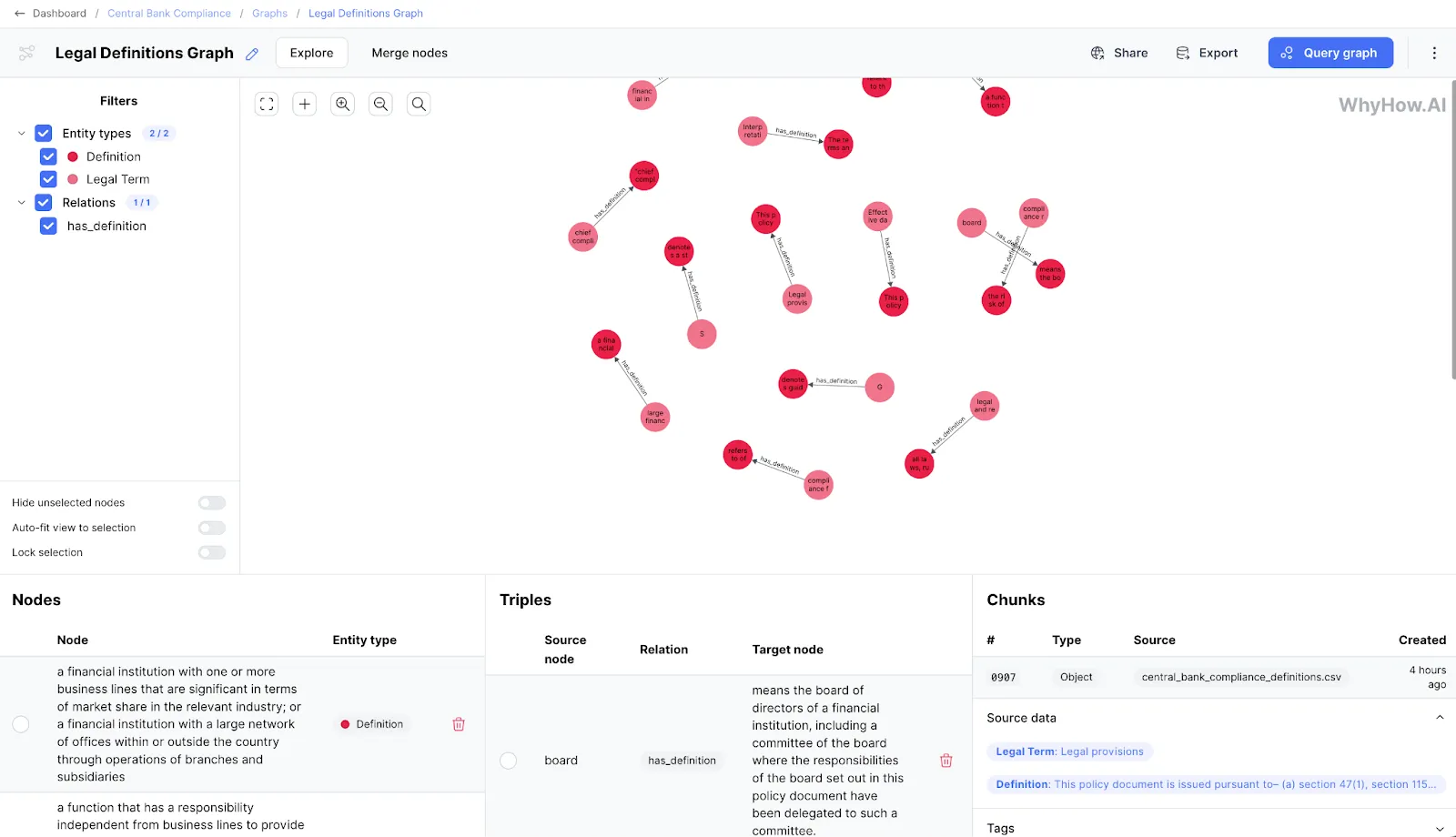The image size is (1456, 837).
Task: Click the Query graph button
Action: coord(1330,53)
